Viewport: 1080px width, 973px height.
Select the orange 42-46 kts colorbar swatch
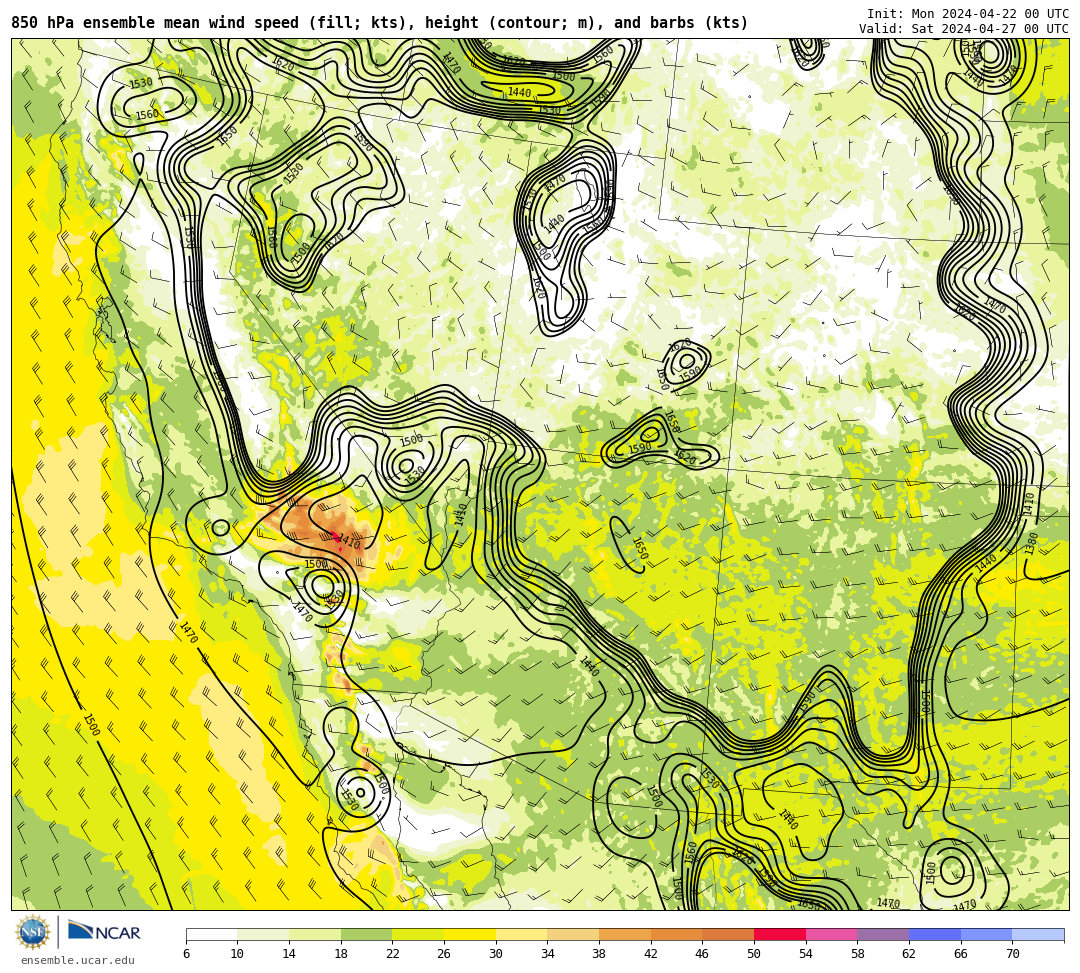click(x=676, y=934)
